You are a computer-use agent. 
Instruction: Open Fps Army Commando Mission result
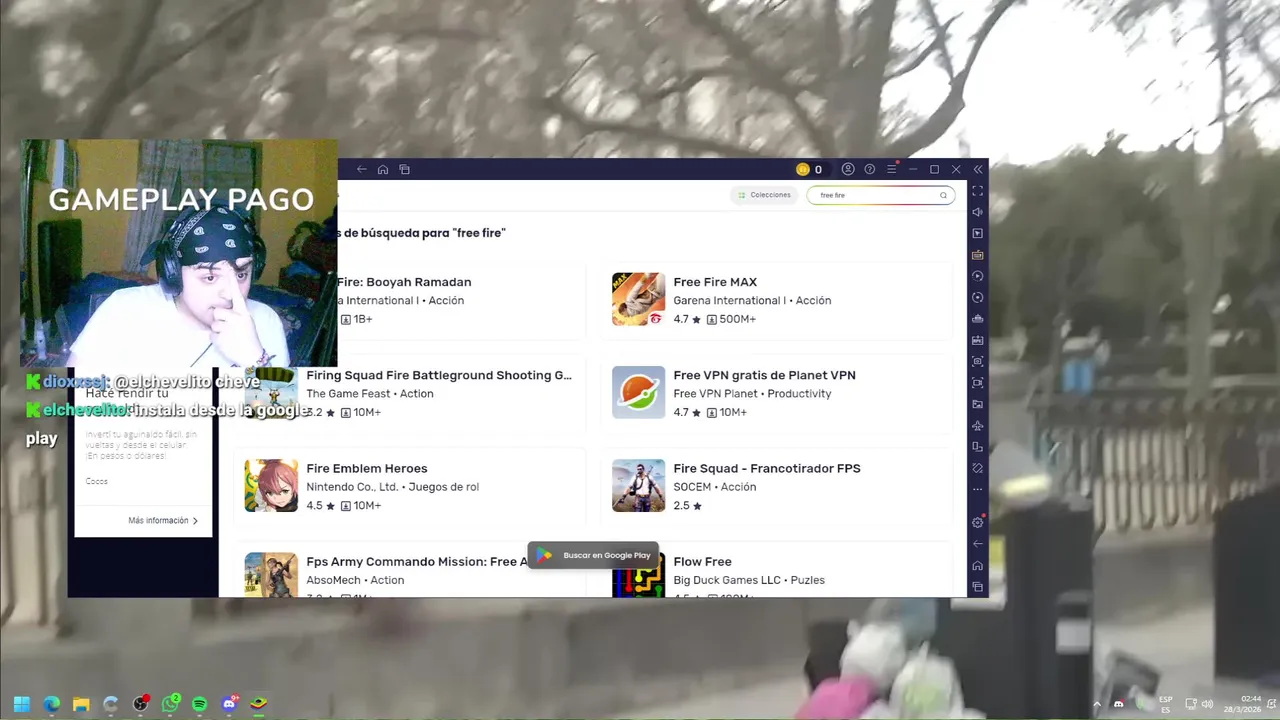pyautogui.click(x=409, y=570)
